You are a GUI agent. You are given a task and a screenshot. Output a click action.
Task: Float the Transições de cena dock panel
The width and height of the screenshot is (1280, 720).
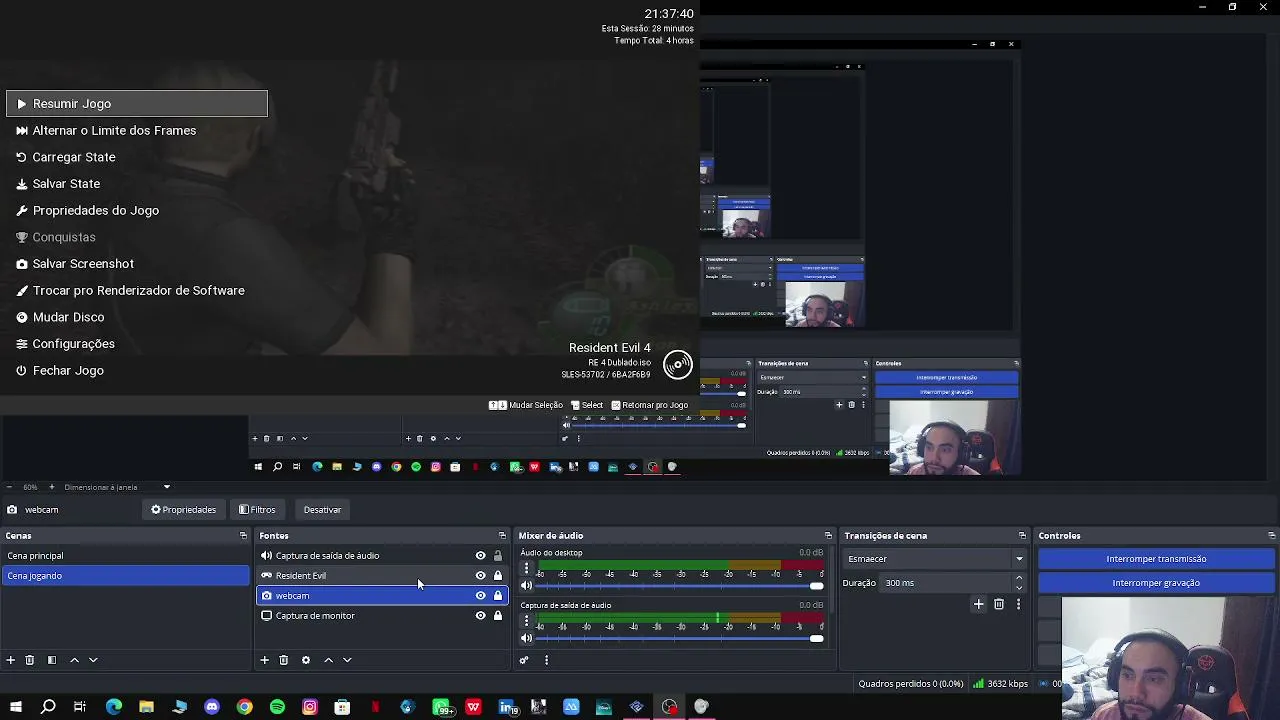pyautogui.click(x=1022, y=536)
